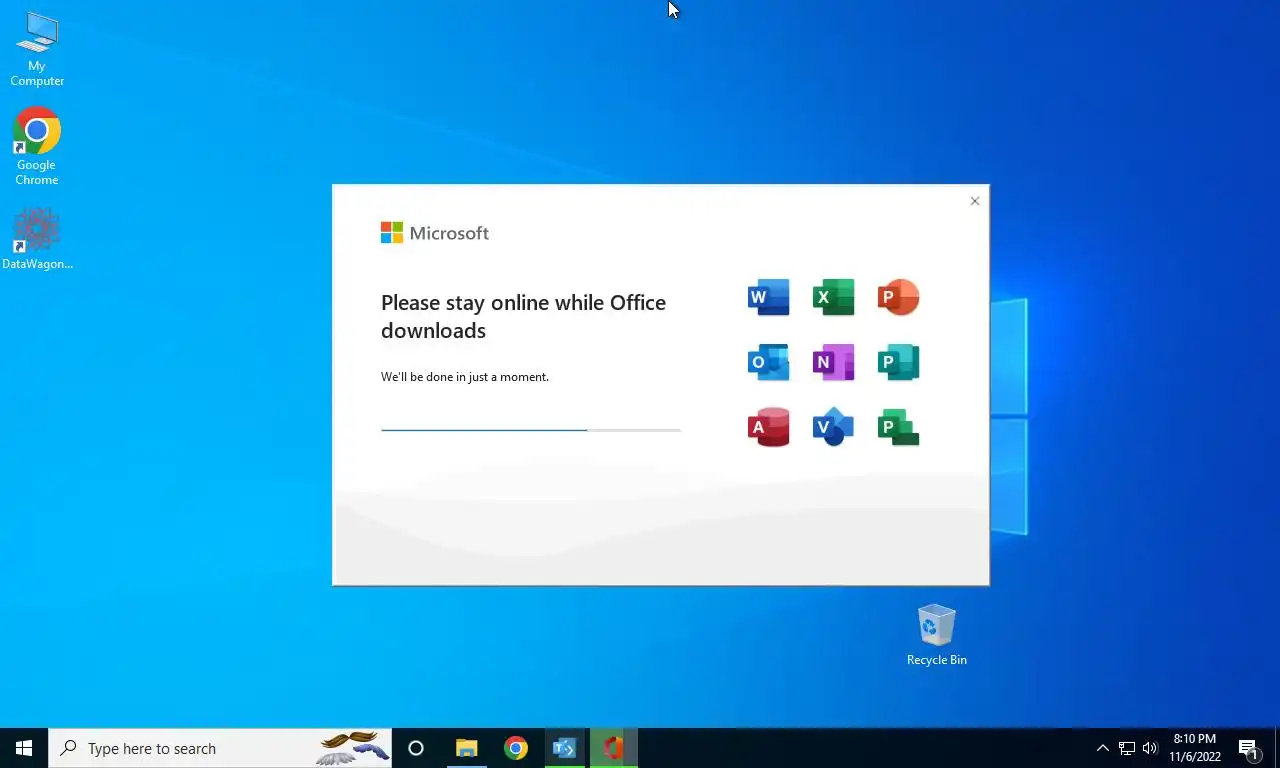Open the DataWagon desktop shortcut
The height and width of the screenshot is (768, 1280).
point(37,238)
